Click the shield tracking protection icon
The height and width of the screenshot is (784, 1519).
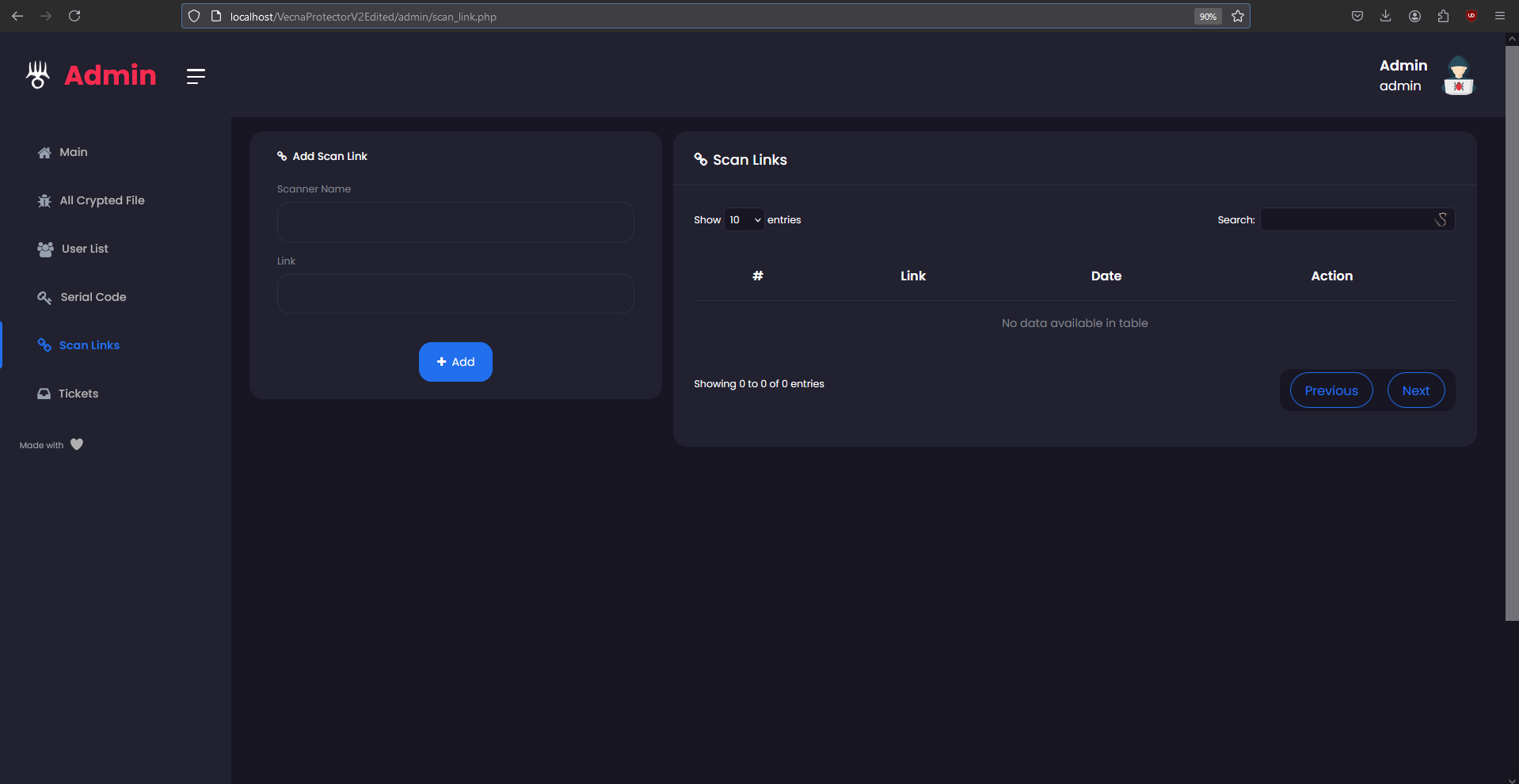click(x=194, y=16)
